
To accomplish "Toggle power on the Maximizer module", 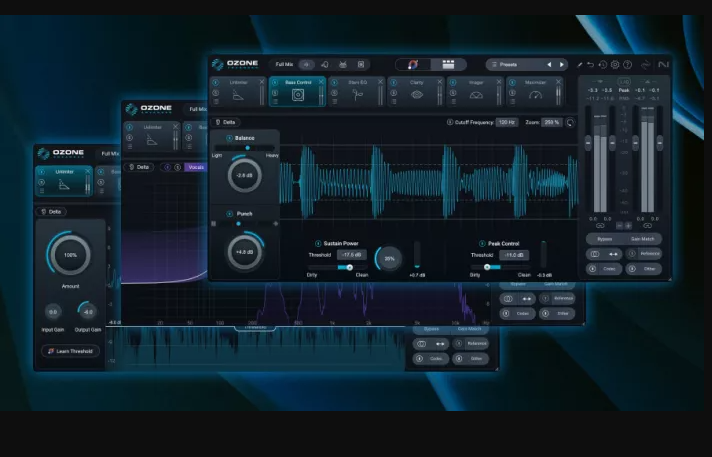I will point(512,83).
